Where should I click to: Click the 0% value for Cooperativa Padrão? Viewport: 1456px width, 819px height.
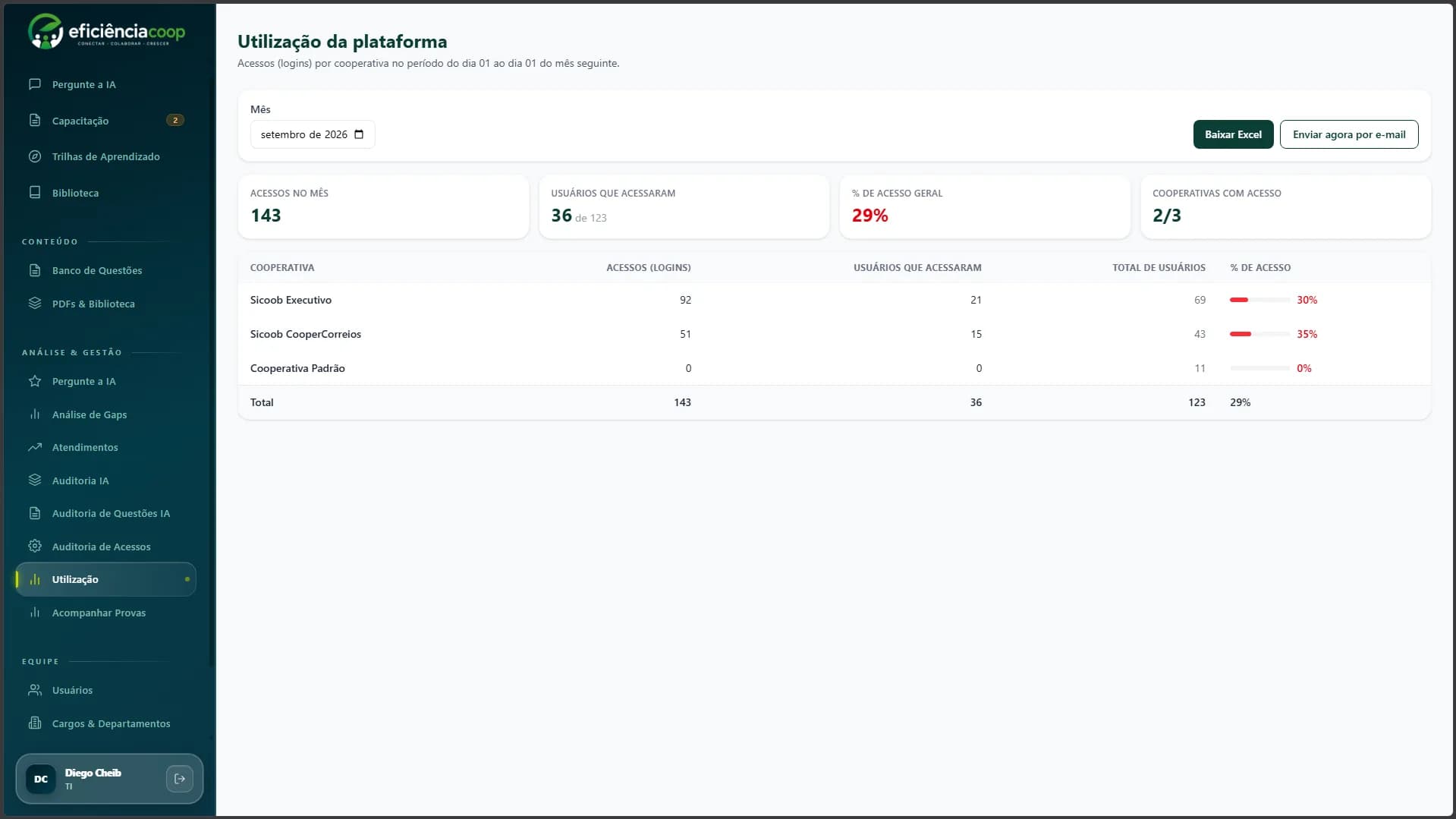[x=1303, y=368]
